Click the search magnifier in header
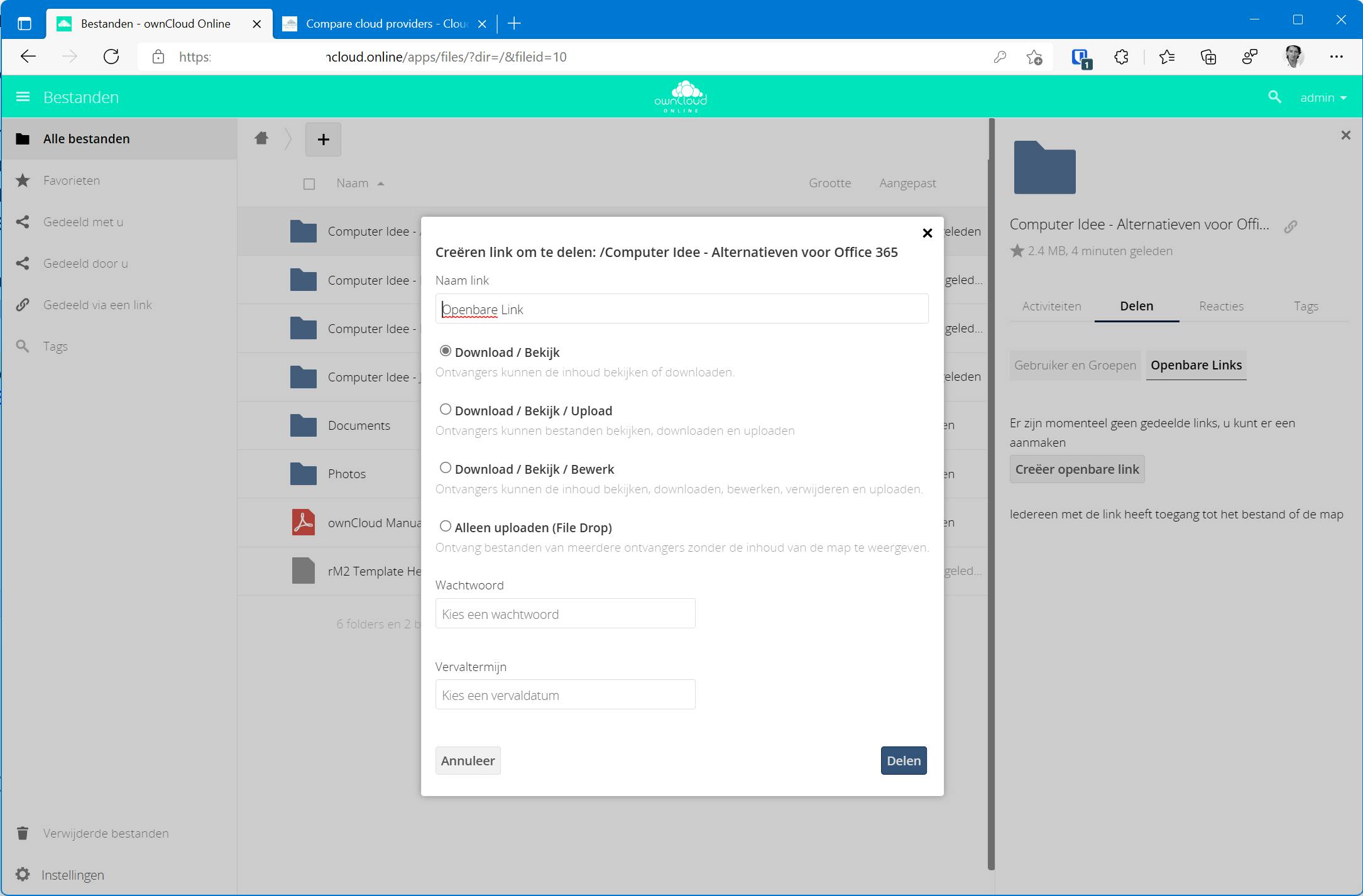 pos(1274,97)
